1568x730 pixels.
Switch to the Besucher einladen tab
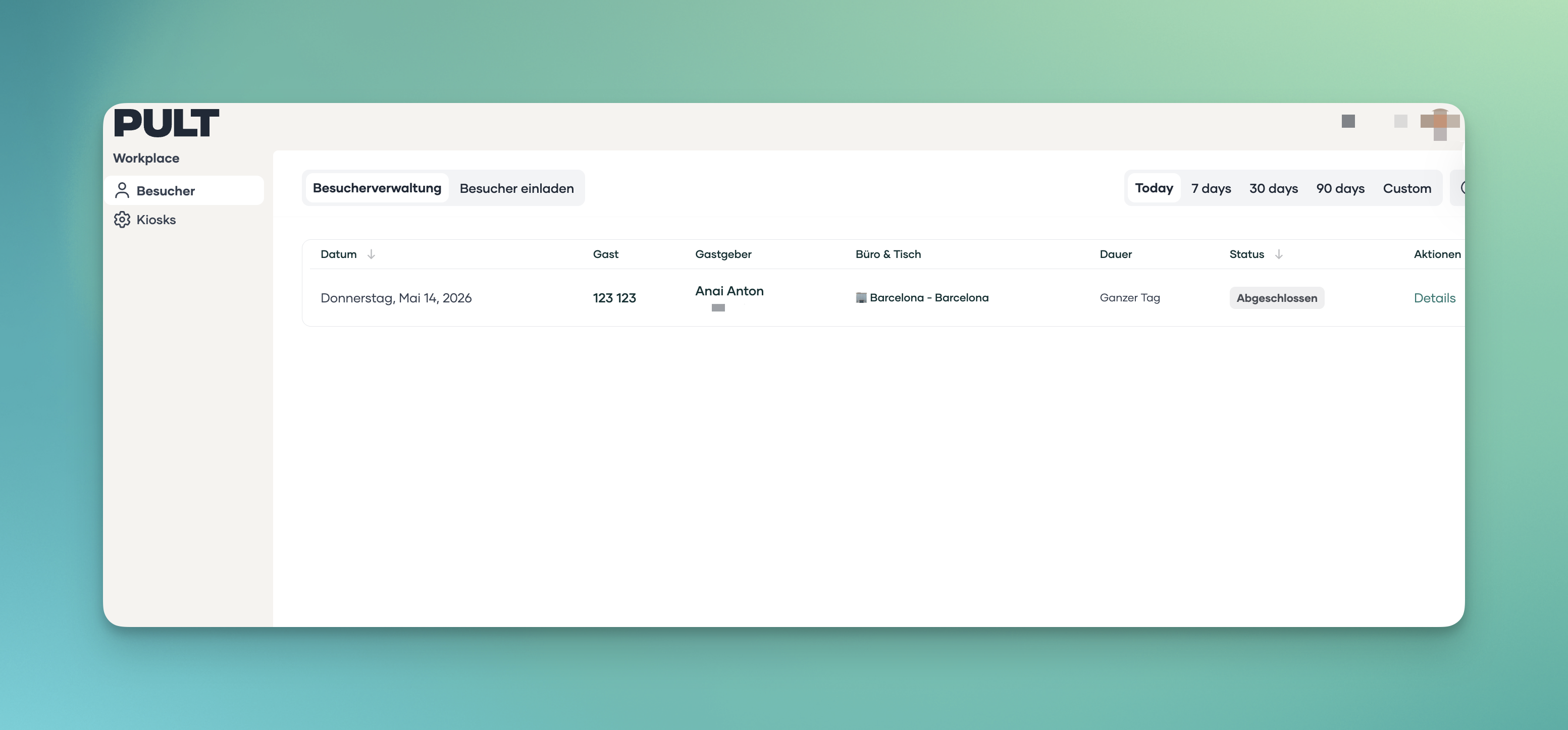click(x=517, y=188)
